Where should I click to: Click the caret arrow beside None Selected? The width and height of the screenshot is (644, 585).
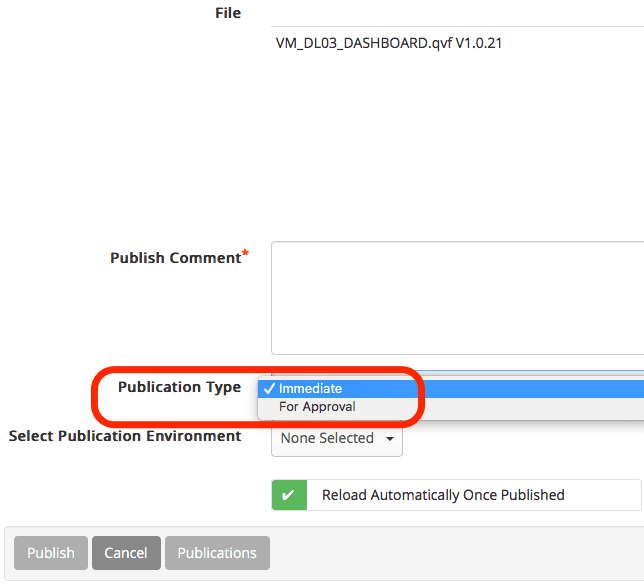pyautogui.click(x=389, y=439)
